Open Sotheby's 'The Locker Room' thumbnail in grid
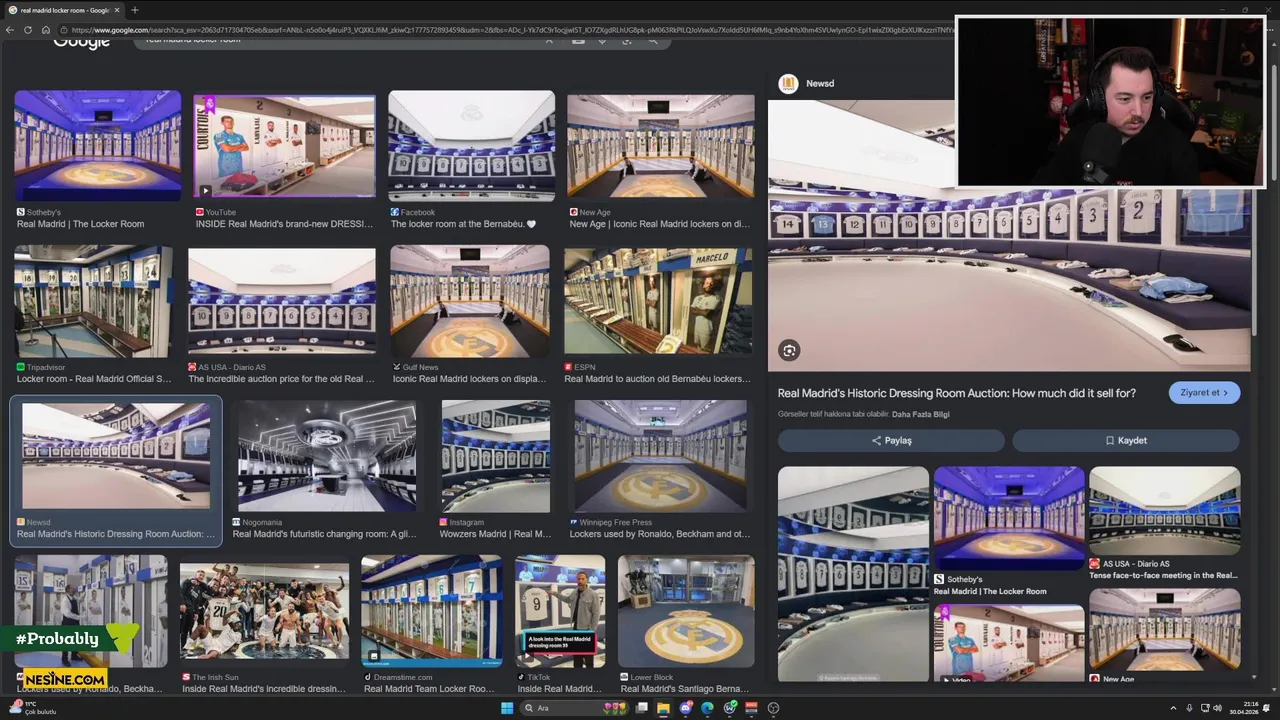Screen dimensions: 1280x720 click(98, 146)
